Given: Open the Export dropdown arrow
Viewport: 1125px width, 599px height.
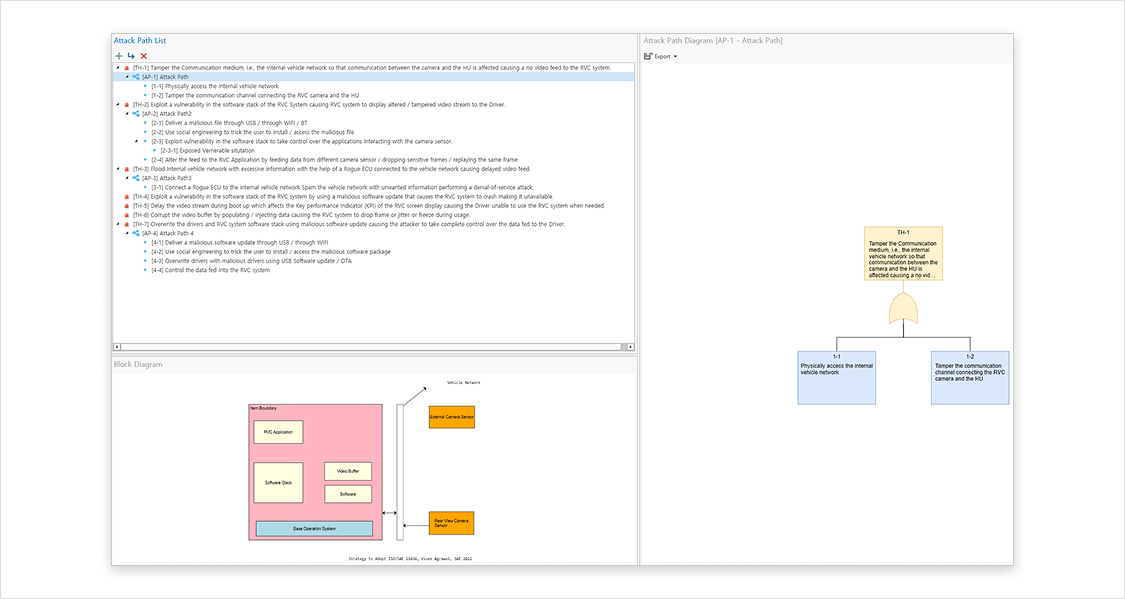Looking at the screenshot, I should point(675,57).
